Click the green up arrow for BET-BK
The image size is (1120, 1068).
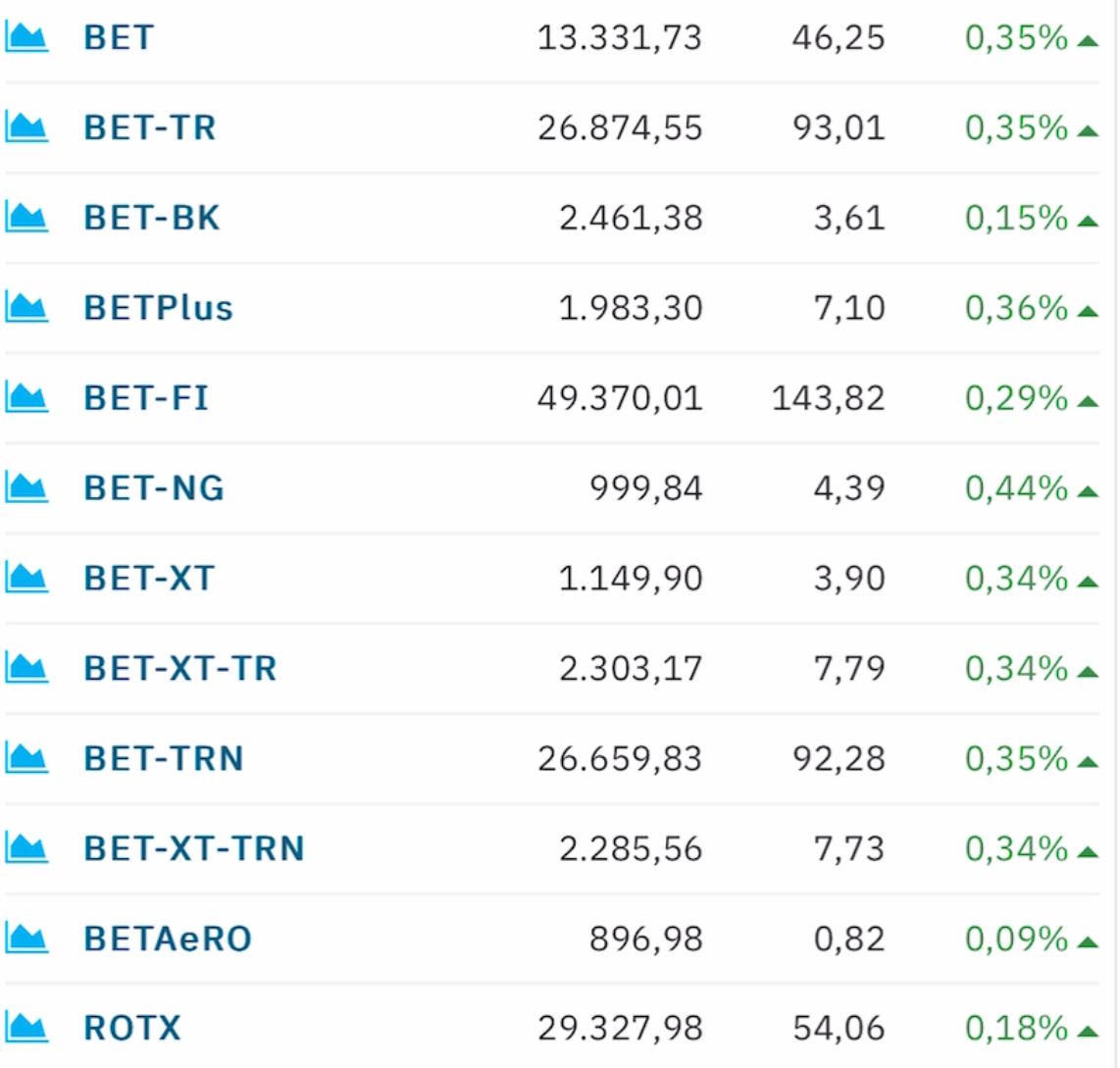(1087, 222)
